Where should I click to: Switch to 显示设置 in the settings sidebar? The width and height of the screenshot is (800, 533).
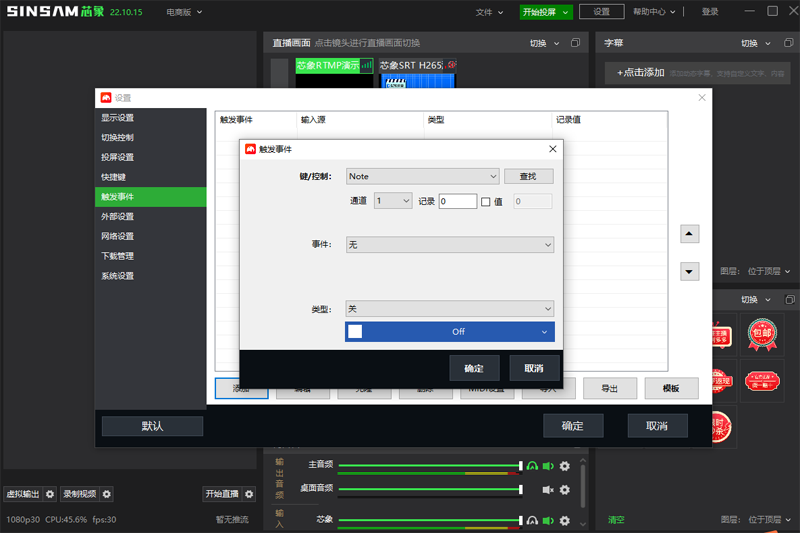click(151, 118)
